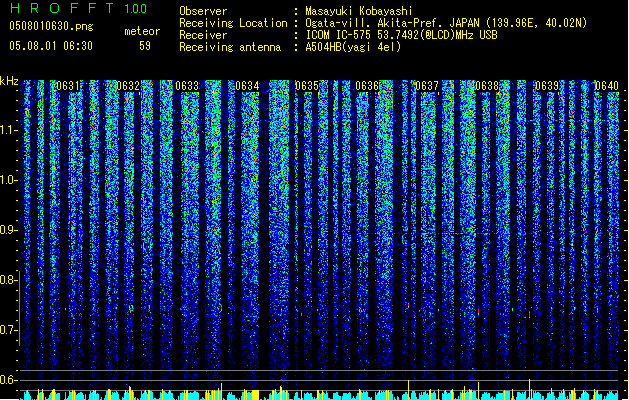Click the date stamp 05.08.01 06:30

pos(51,46)
